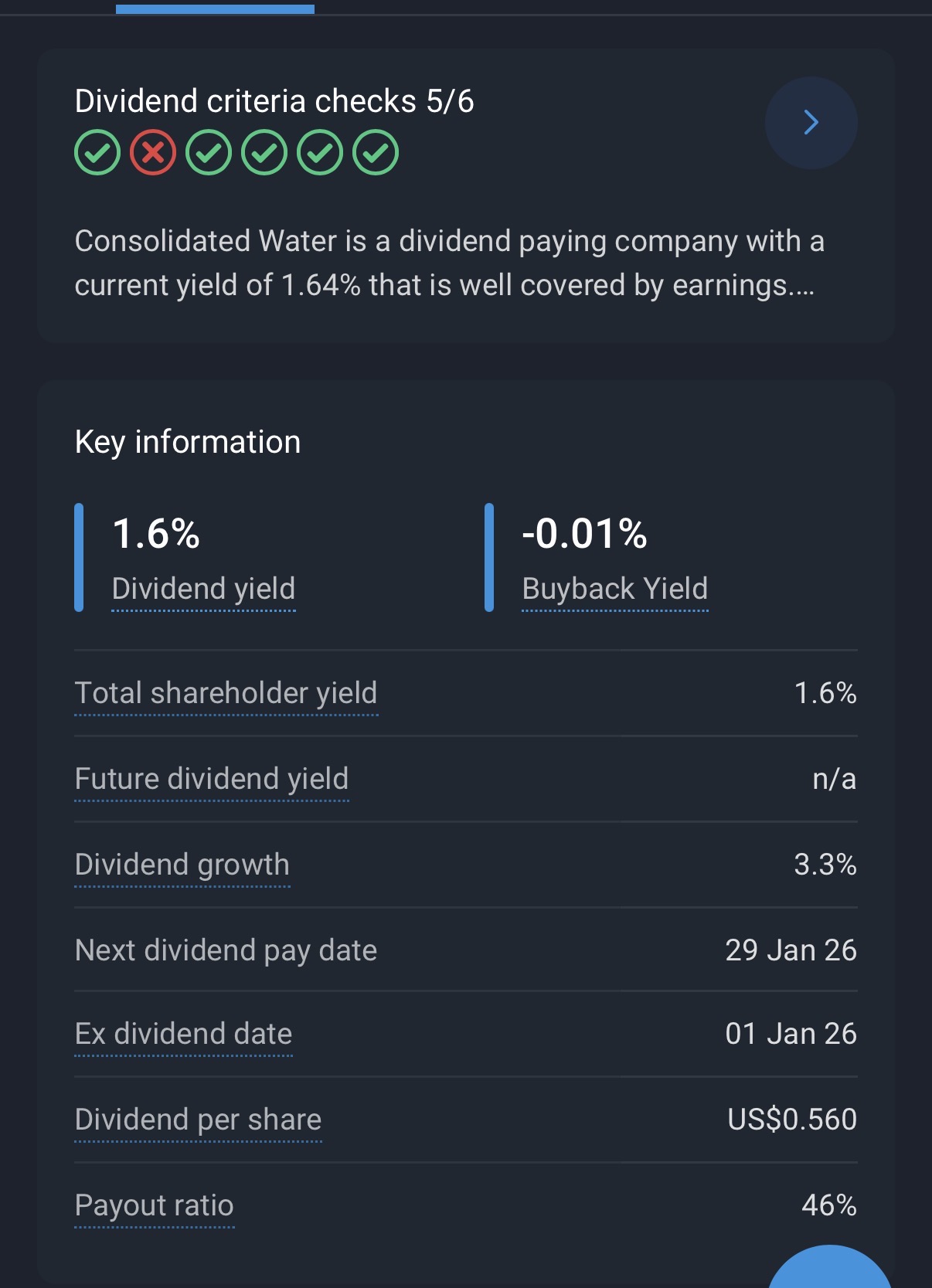Select the highlighted tab at the top
The width and height of the screenshot is (932, 1288).
tap(215, 8)
